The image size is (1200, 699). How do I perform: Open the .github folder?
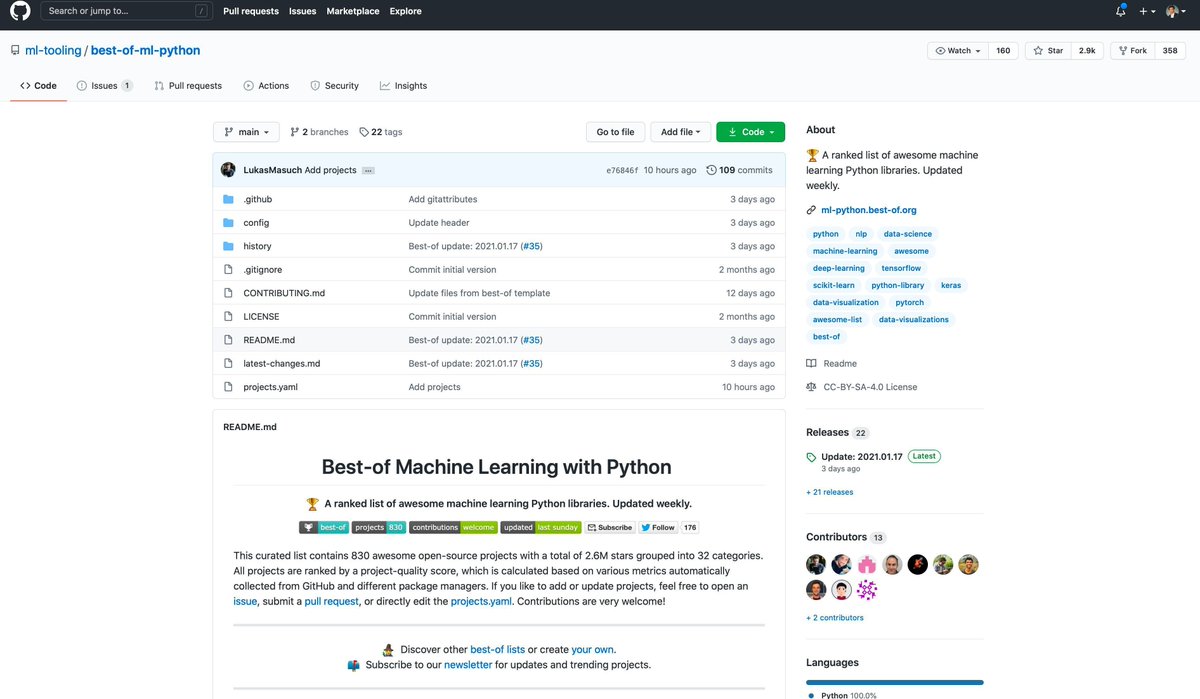tap(257, 199)
